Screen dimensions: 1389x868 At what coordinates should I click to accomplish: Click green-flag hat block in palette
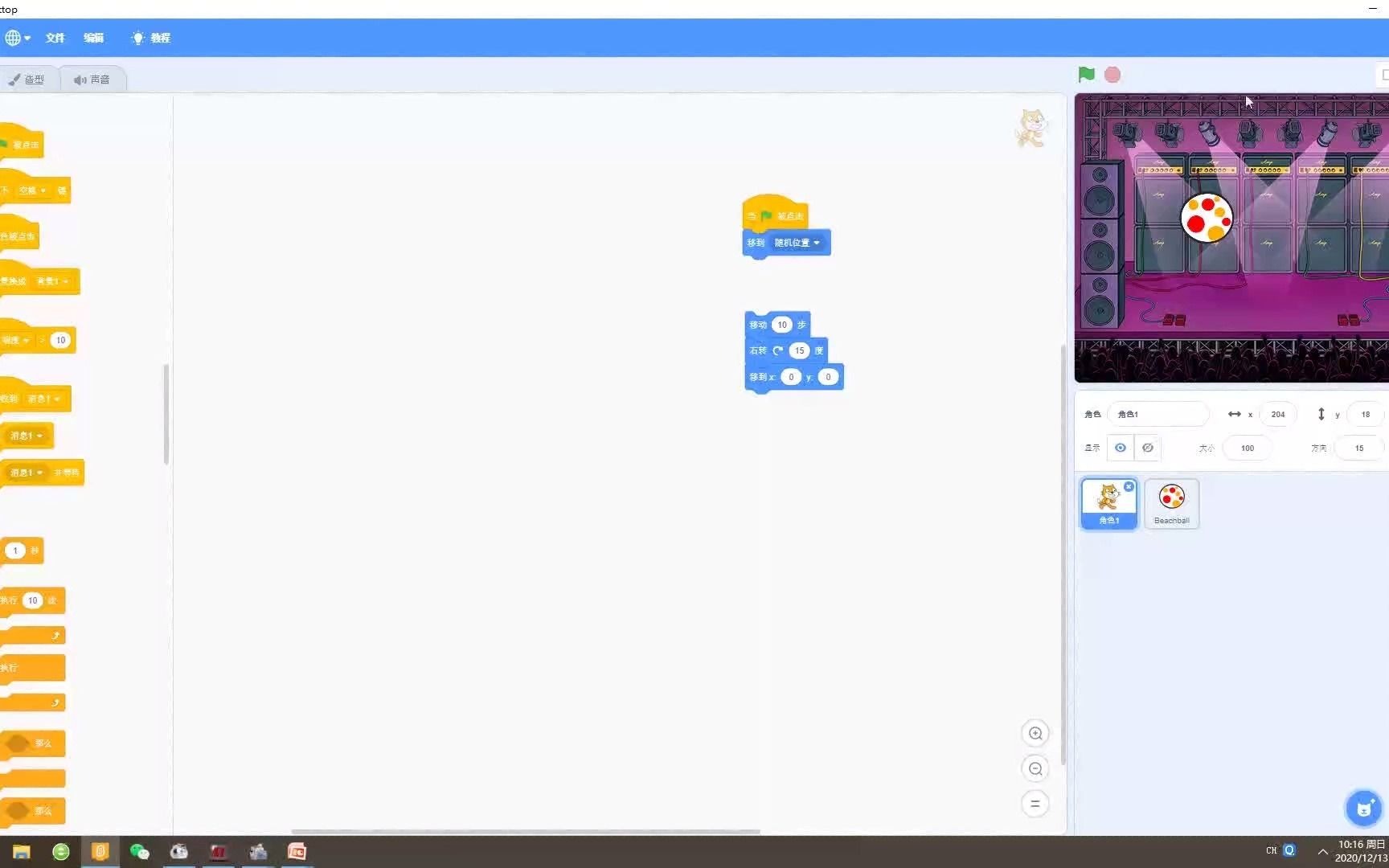pos(21,141)
